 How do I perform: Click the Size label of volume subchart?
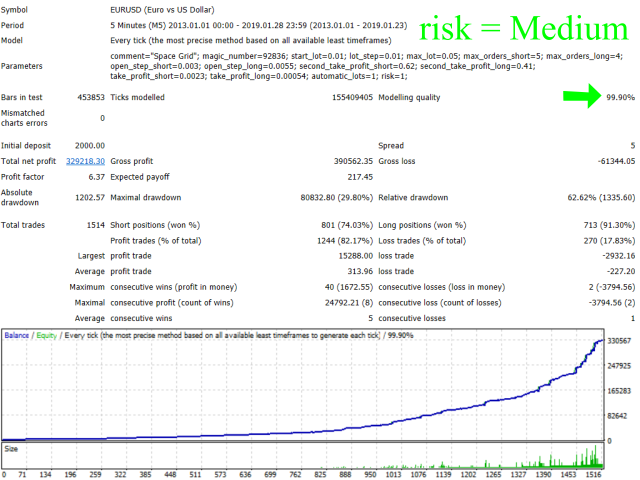(11, 449)
